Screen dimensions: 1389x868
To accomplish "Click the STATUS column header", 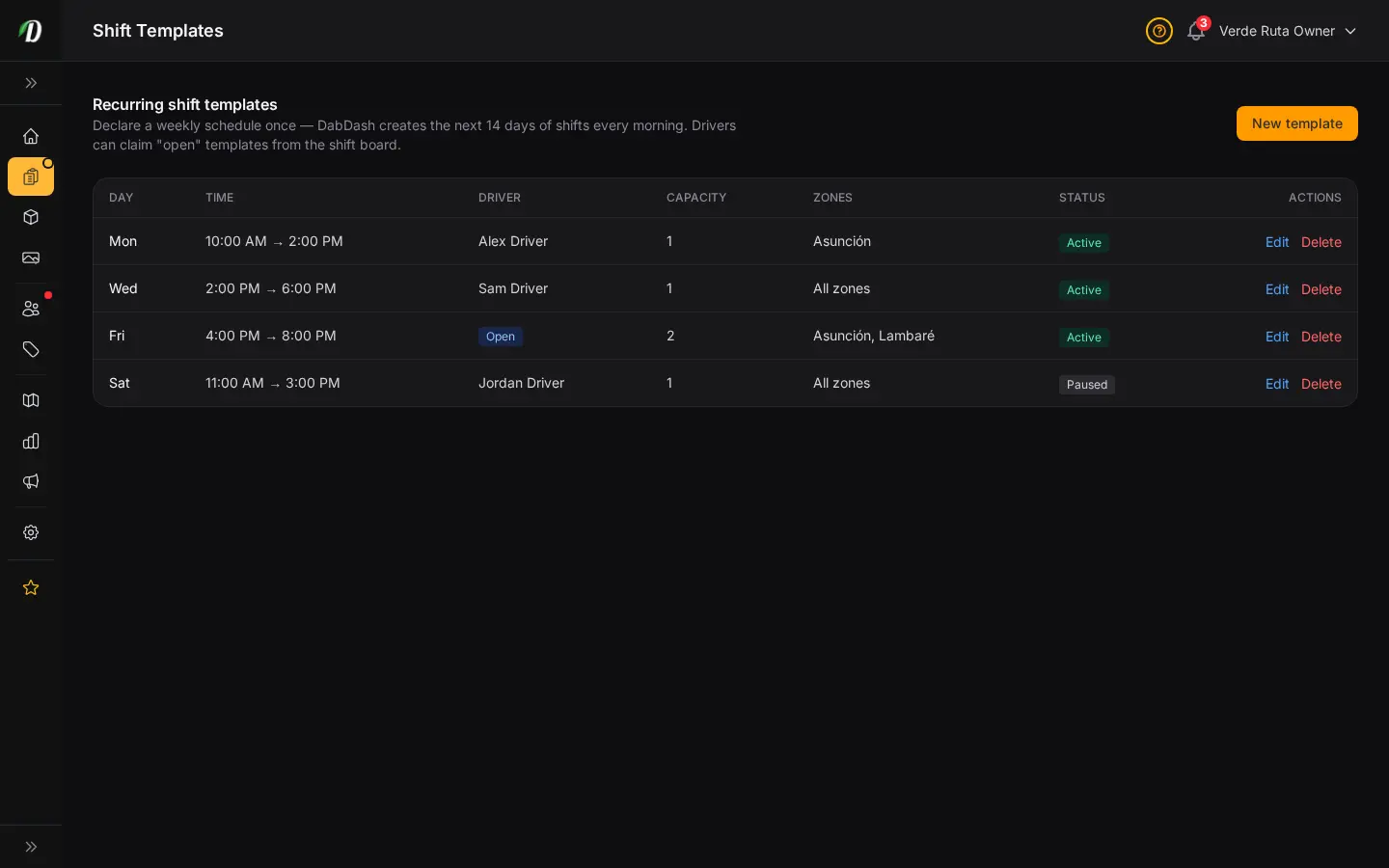I will pyautogui.click(x=1082, y=198).
